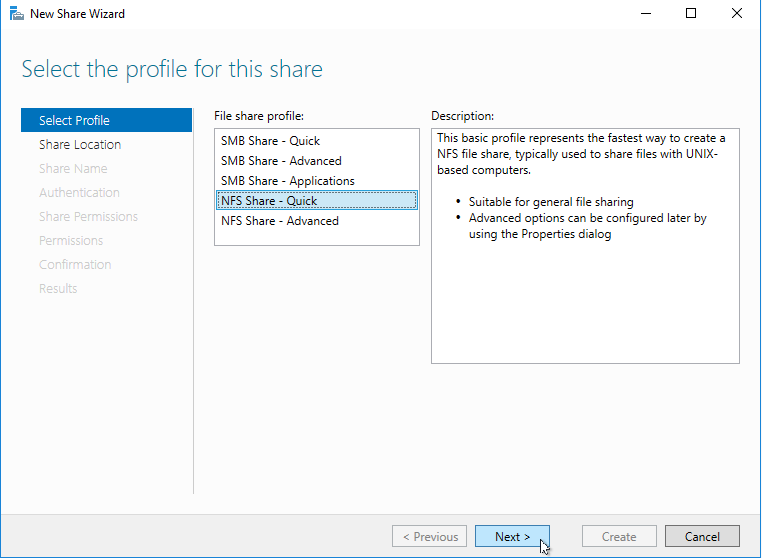Close the New Share Wizard window

point(737,14)
